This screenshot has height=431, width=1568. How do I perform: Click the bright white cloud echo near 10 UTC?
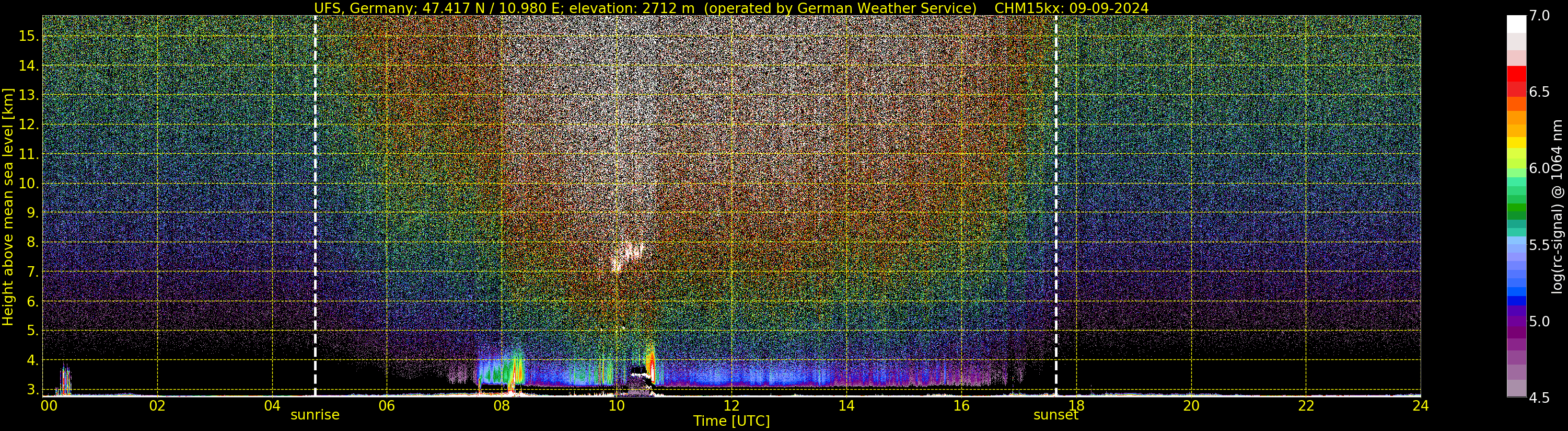(628, 256)
